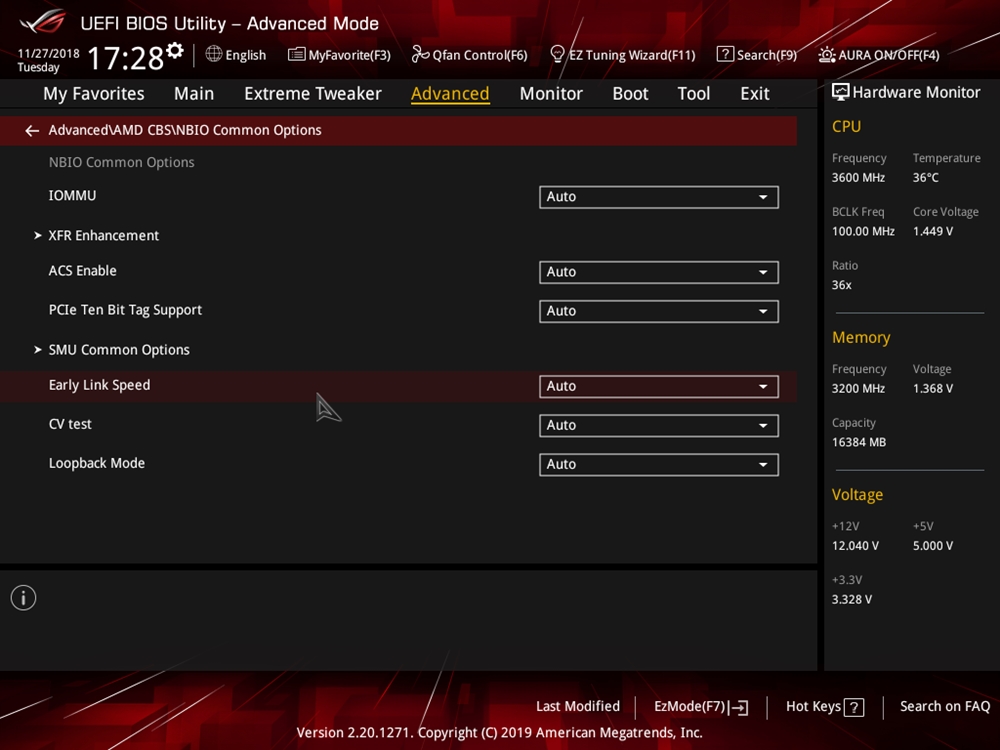Click Last Modified button

point(578,707)
